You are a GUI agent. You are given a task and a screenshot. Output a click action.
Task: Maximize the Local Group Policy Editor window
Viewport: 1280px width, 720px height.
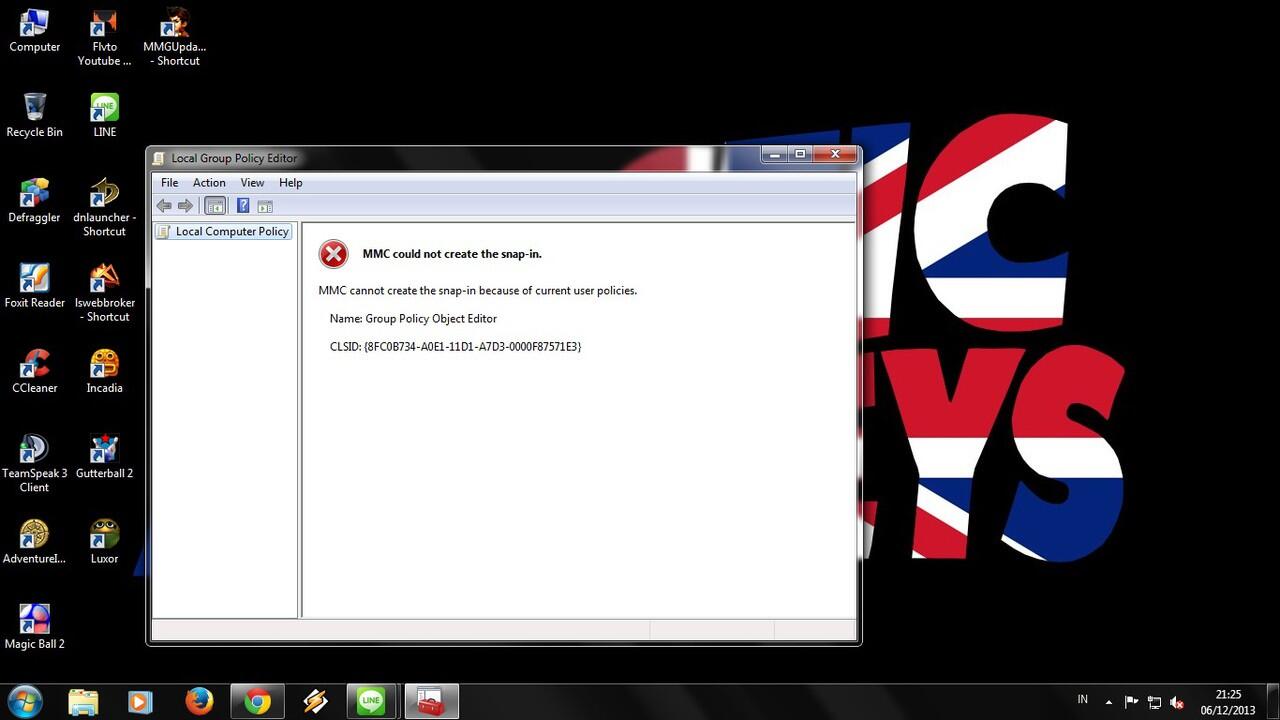coord(800,154)
